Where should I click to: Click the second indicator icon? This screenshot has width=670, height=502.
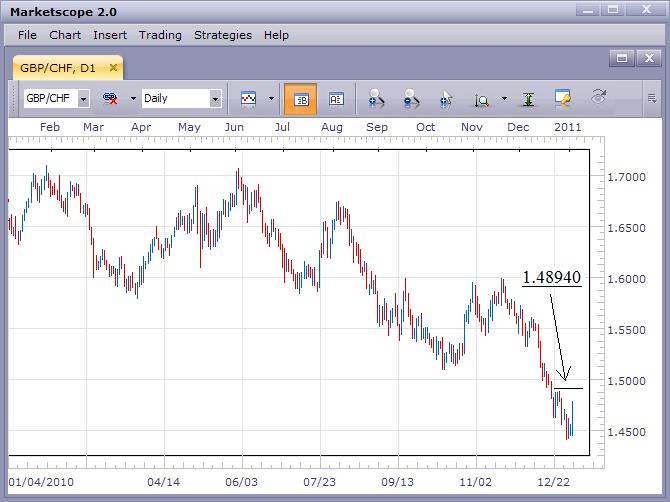coord(411,99)
